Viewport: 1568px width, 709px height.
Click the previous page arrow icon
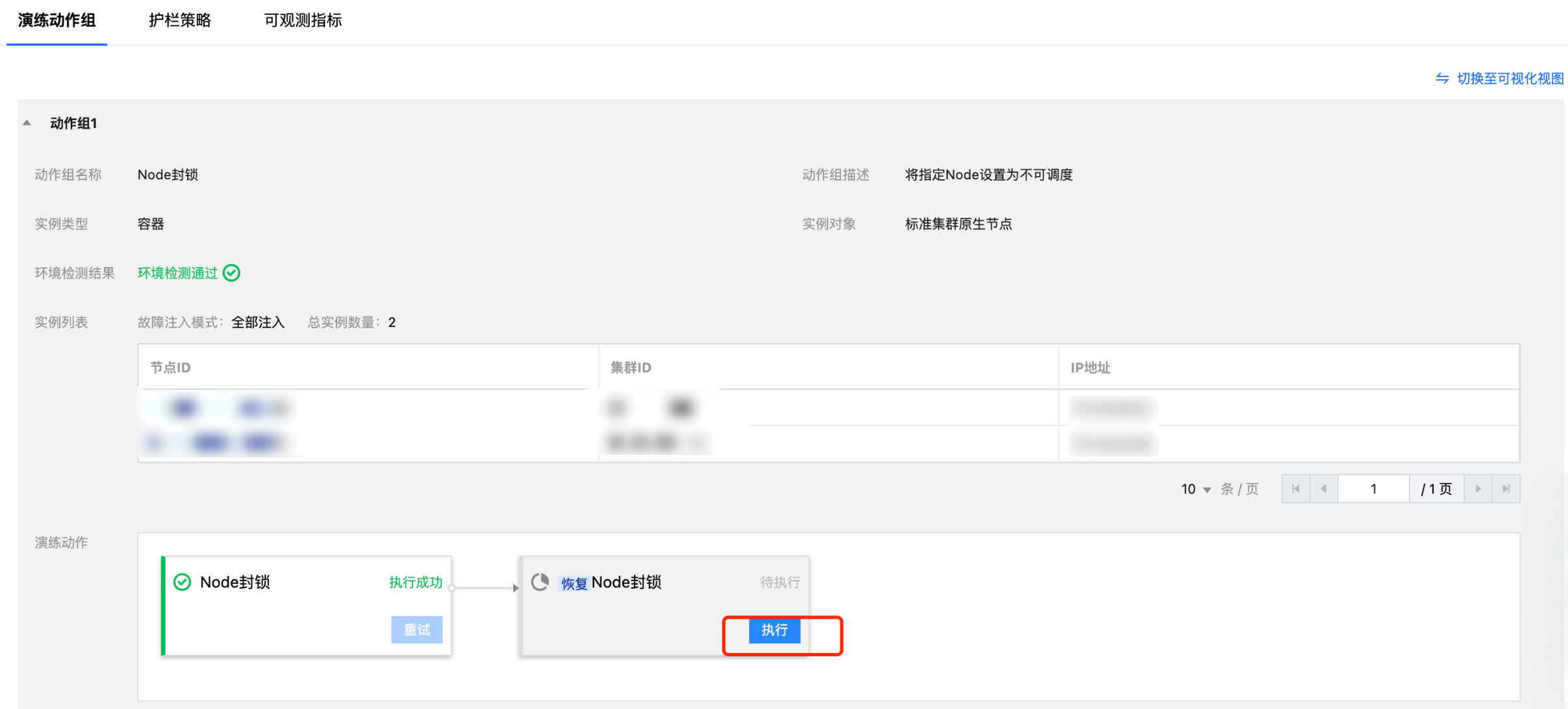(1324, 489)
